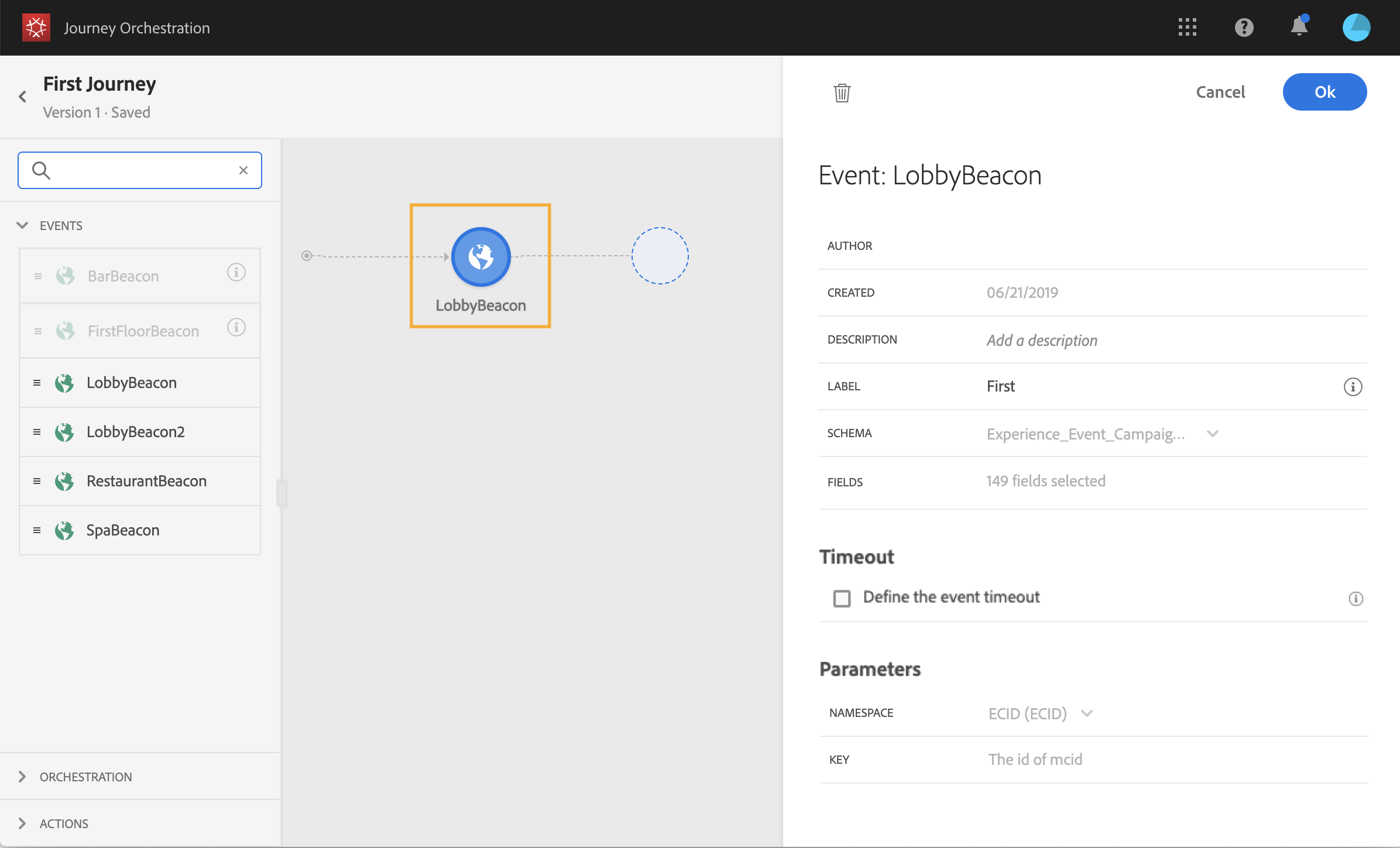Viewport: 1400px width, 848px height.
Task: Expand the ORCHESTRATION section
Action: click(x=22, y=777)
